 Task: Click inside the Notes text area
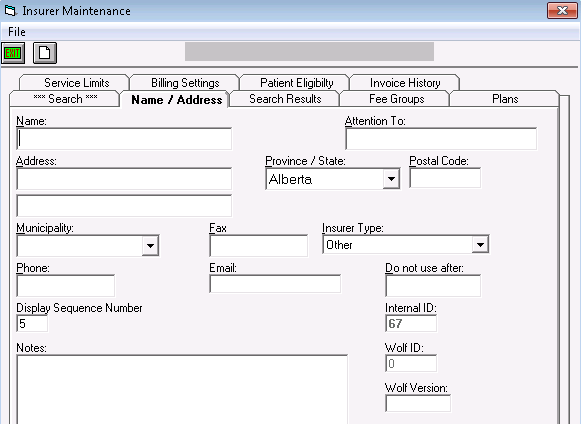[182, 389]
